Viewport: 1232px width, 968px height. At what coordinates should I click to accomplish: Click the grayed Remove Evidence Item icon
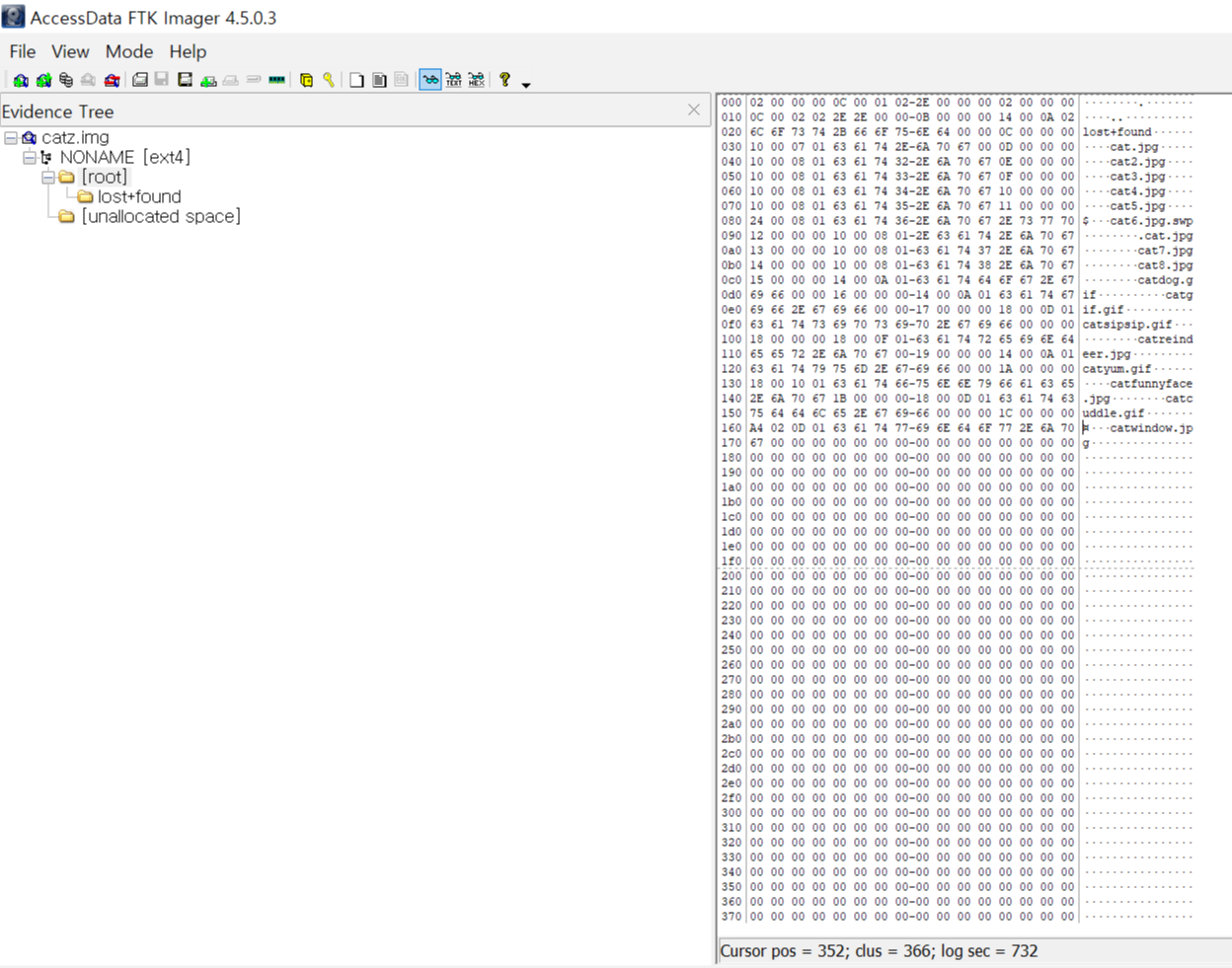(89, 80)
